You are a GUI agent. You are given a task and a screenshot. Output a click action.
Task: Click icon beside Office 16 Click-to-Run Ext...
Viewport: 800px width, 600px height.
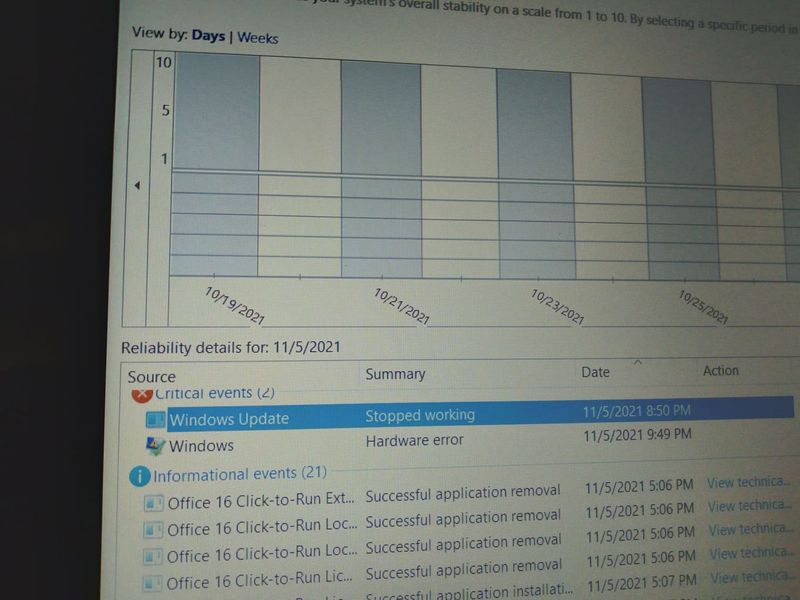153,503
